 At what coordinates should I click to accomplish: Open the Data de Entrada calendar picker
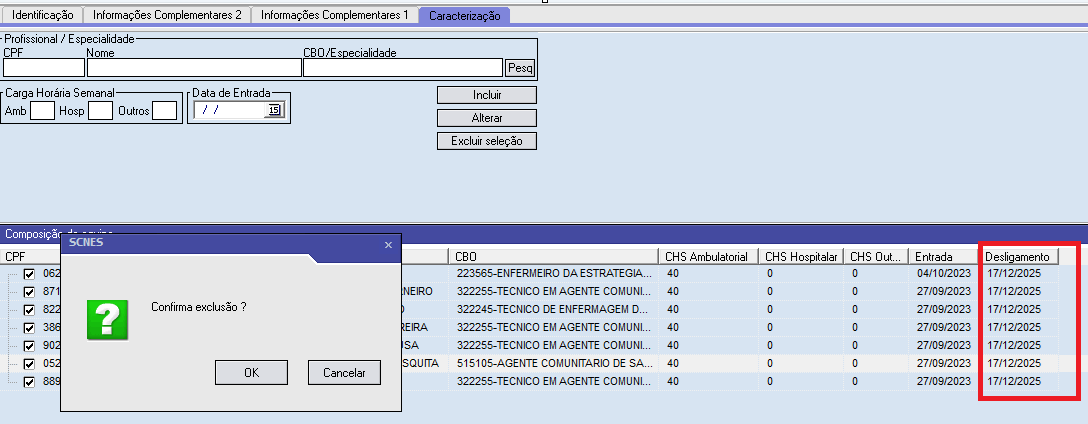coord(273,111)
